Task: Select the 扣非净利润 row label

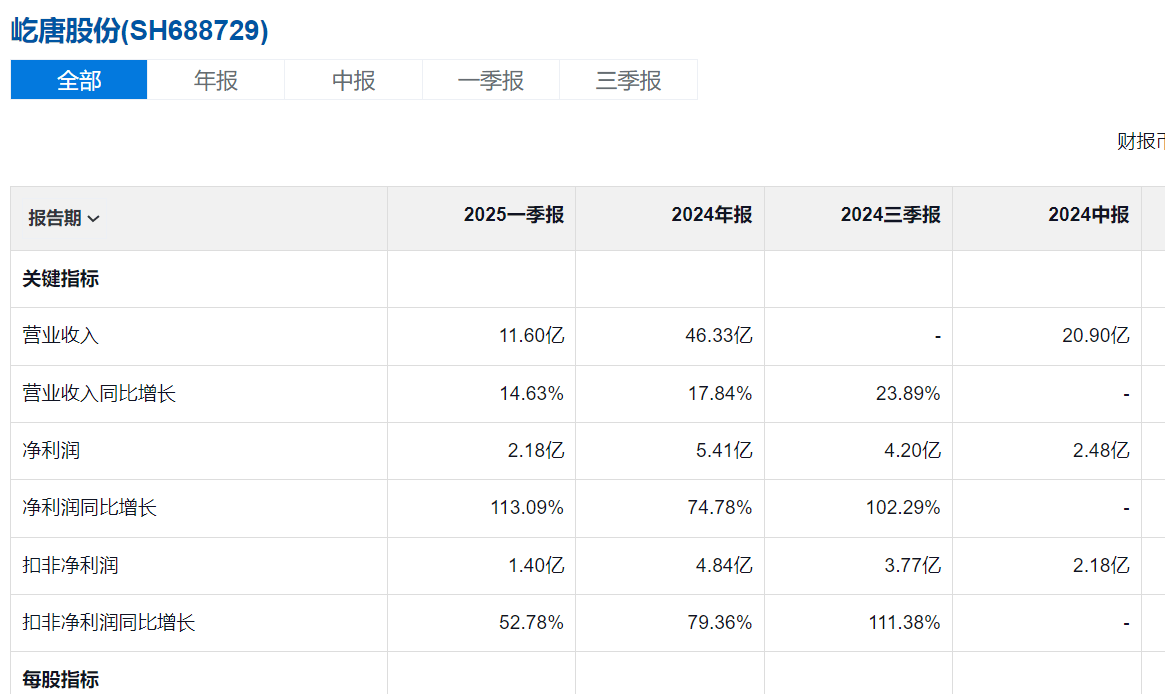Action: [70, 565]
